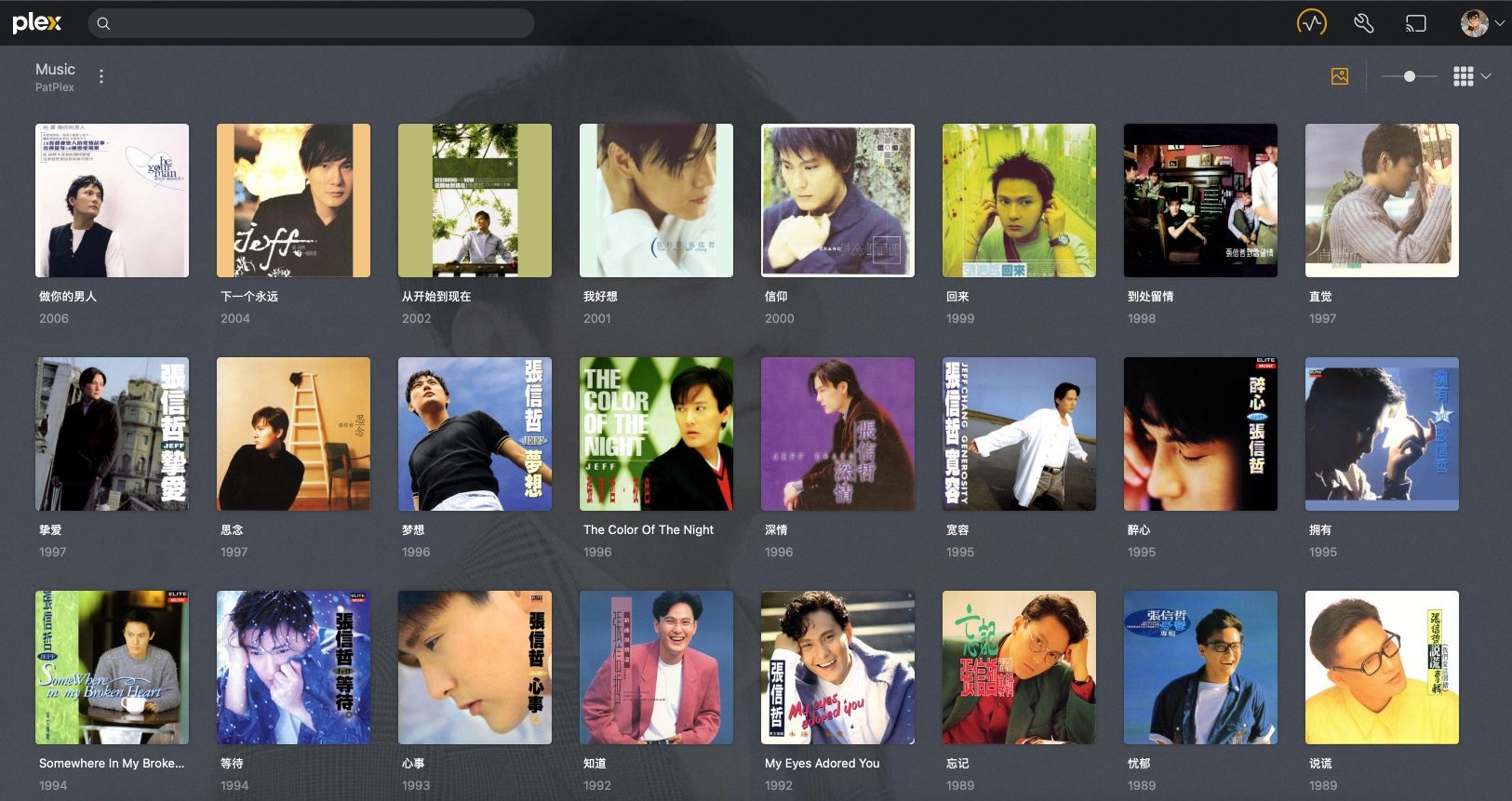Open album link 'The Color Of The Night'
This screenshot has width=1512, height=801.
tap(649, 529)
